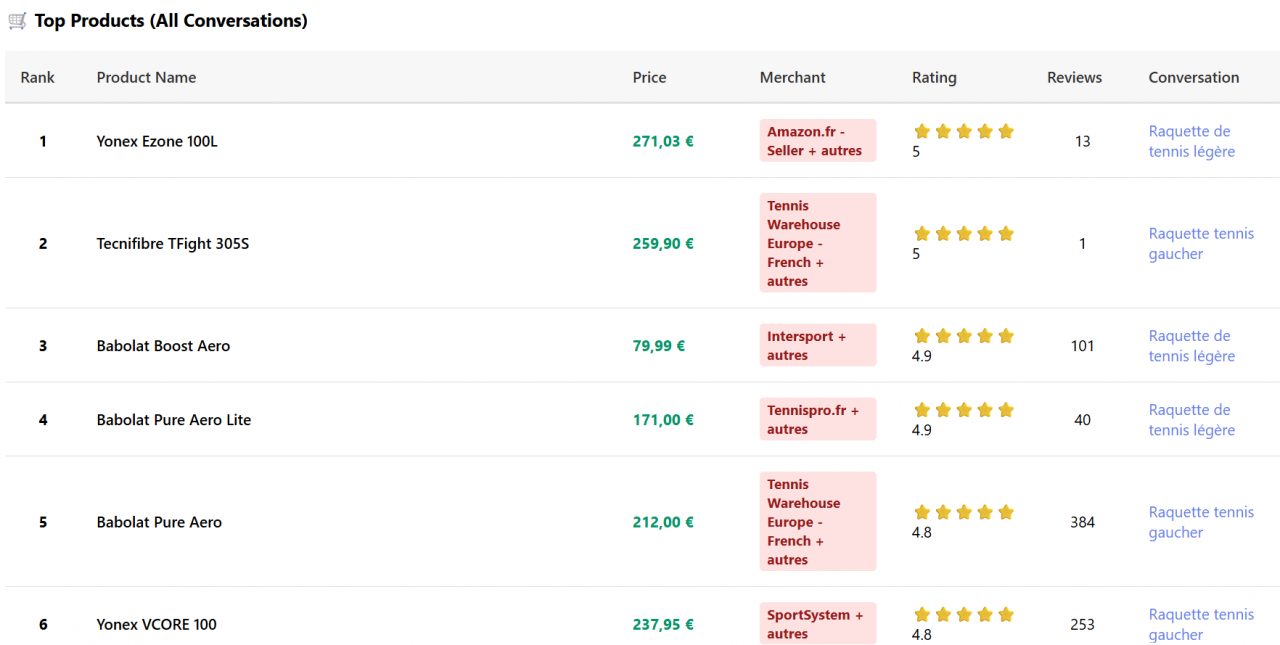The width and height of the screenshot is (1280, 645).
Task: Open Raquette tennis gaucher link in rank 5 row
Action: (x=1201, y=522)
